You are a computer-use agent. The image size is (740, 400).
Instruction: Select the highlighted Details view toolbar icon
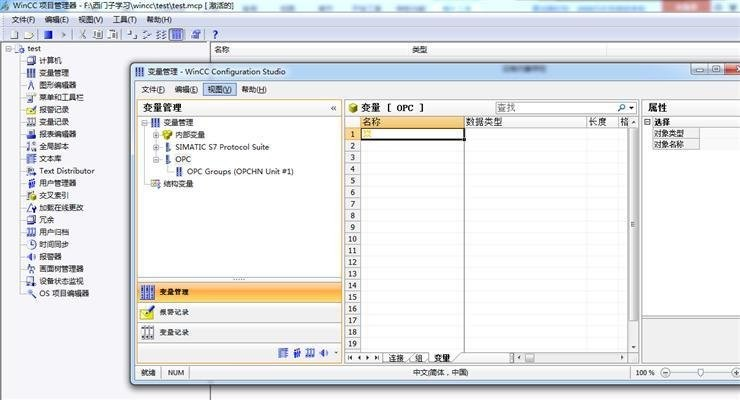coord(177,34)
